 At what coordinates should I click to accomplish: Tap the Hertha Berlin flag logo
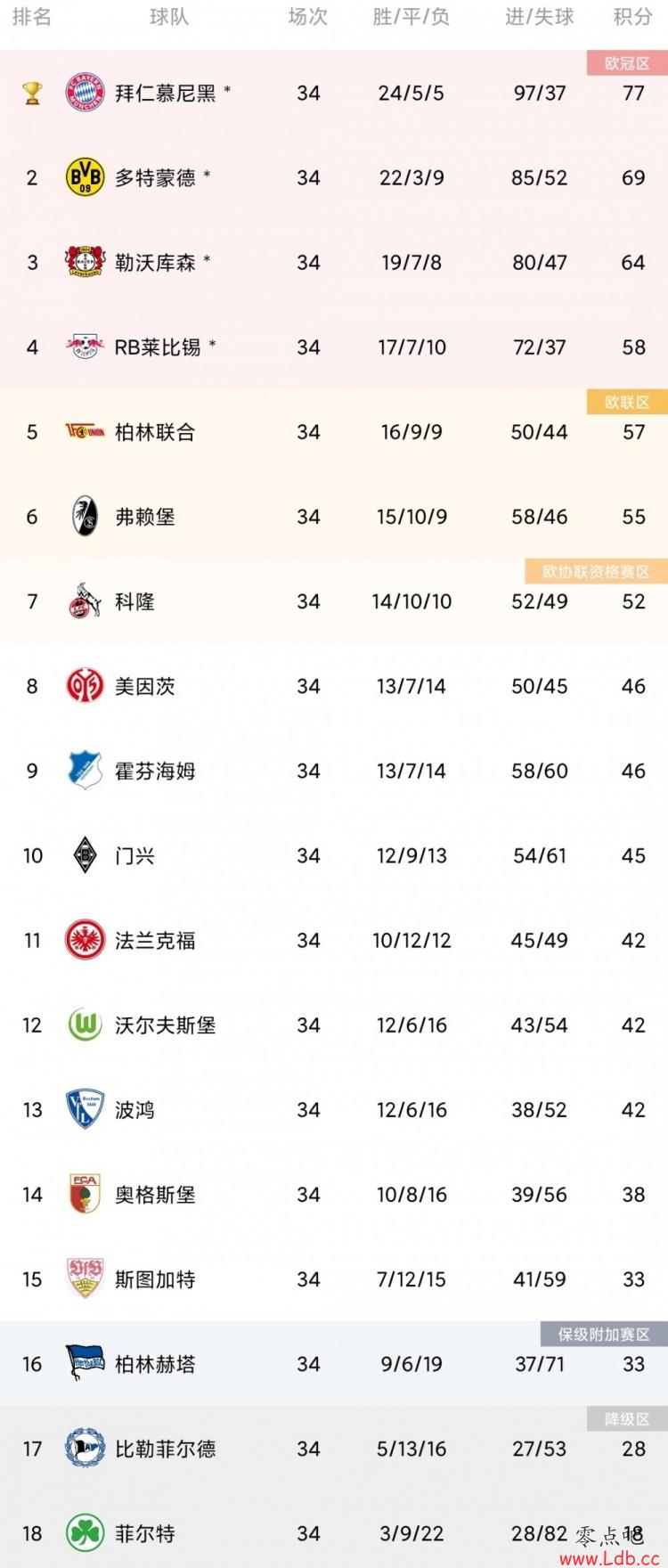tap(86, 1364)
